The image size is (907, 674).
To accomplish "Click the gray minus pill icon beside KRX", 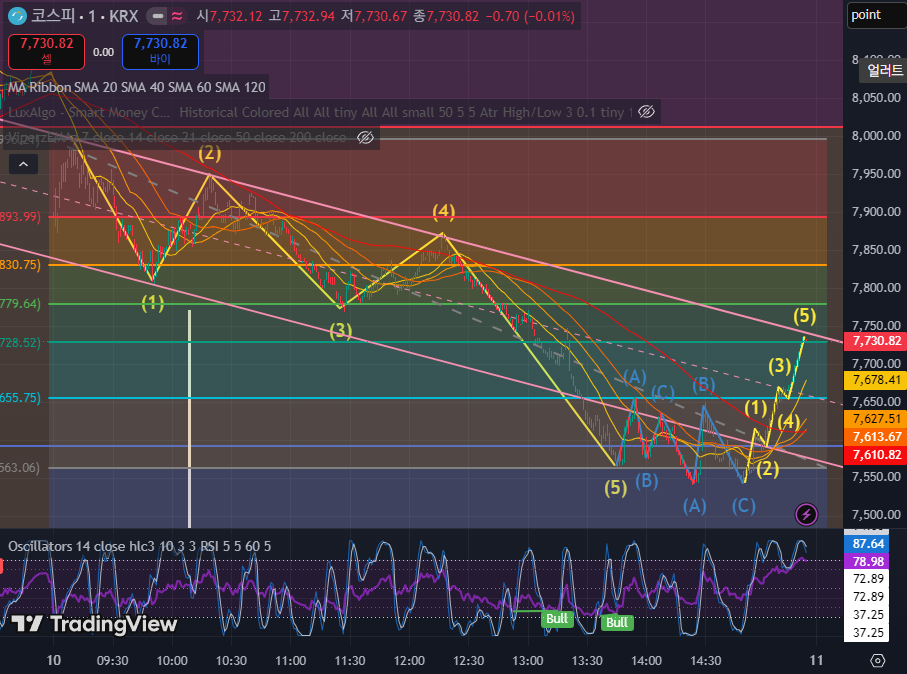I will (157, 16).
